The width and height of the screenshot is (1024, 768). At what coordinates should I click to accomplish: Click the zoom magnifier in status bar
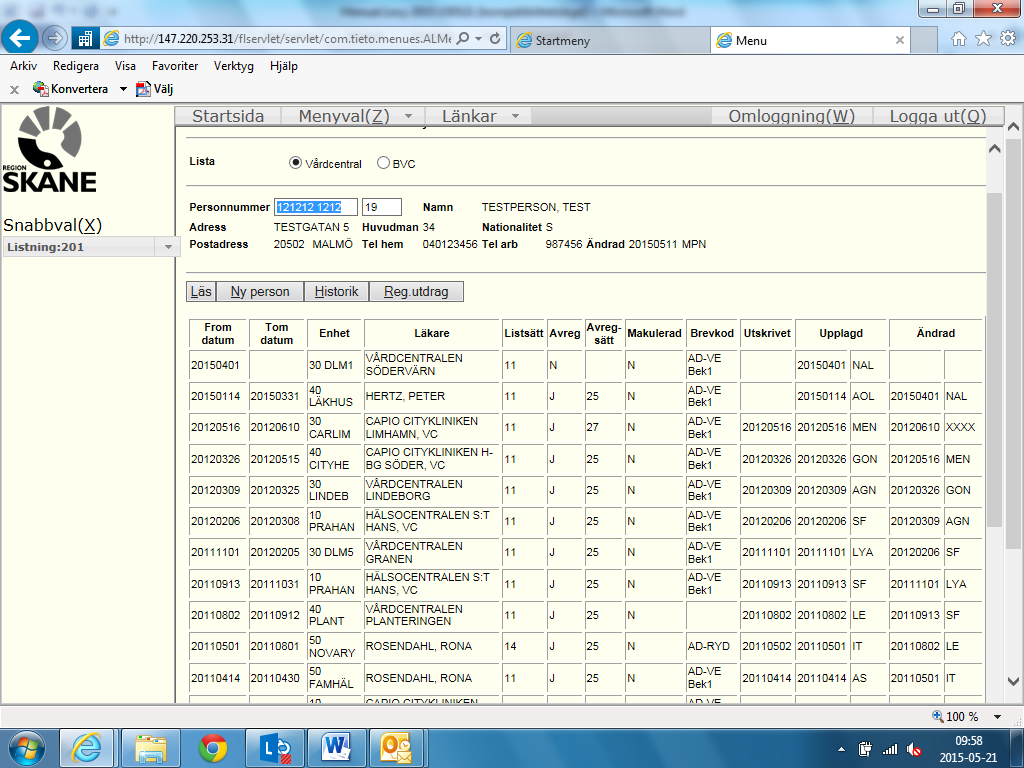[x=938, y=716]
